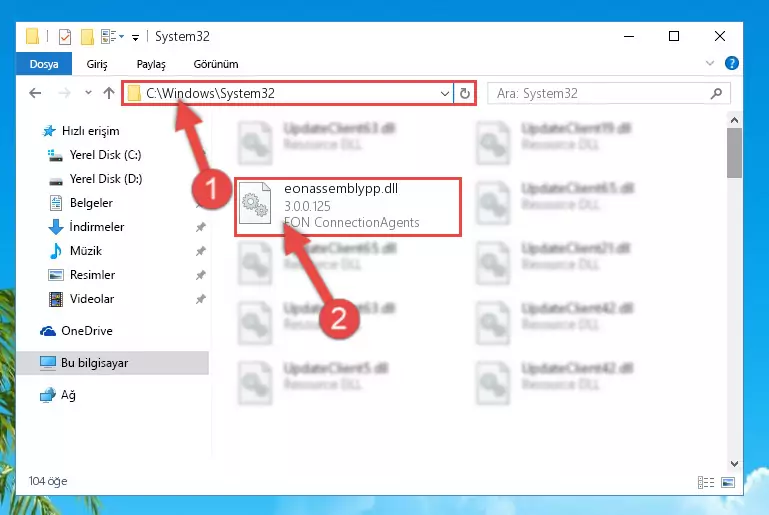Click the pin icon next to Müzik
The width and height of the screenshot is (769, 515).
point(200,251)
